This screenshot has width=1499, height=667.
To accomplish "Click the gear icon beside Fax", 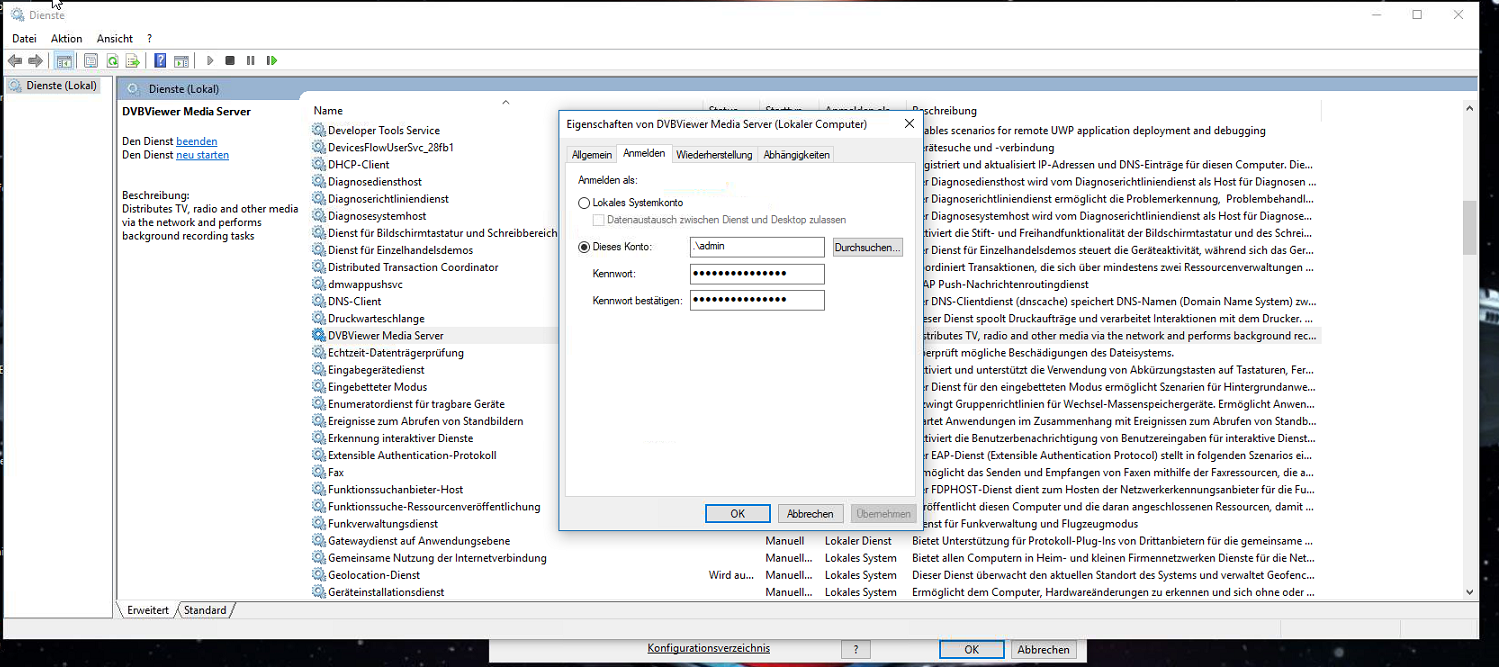I will (319, 472).
